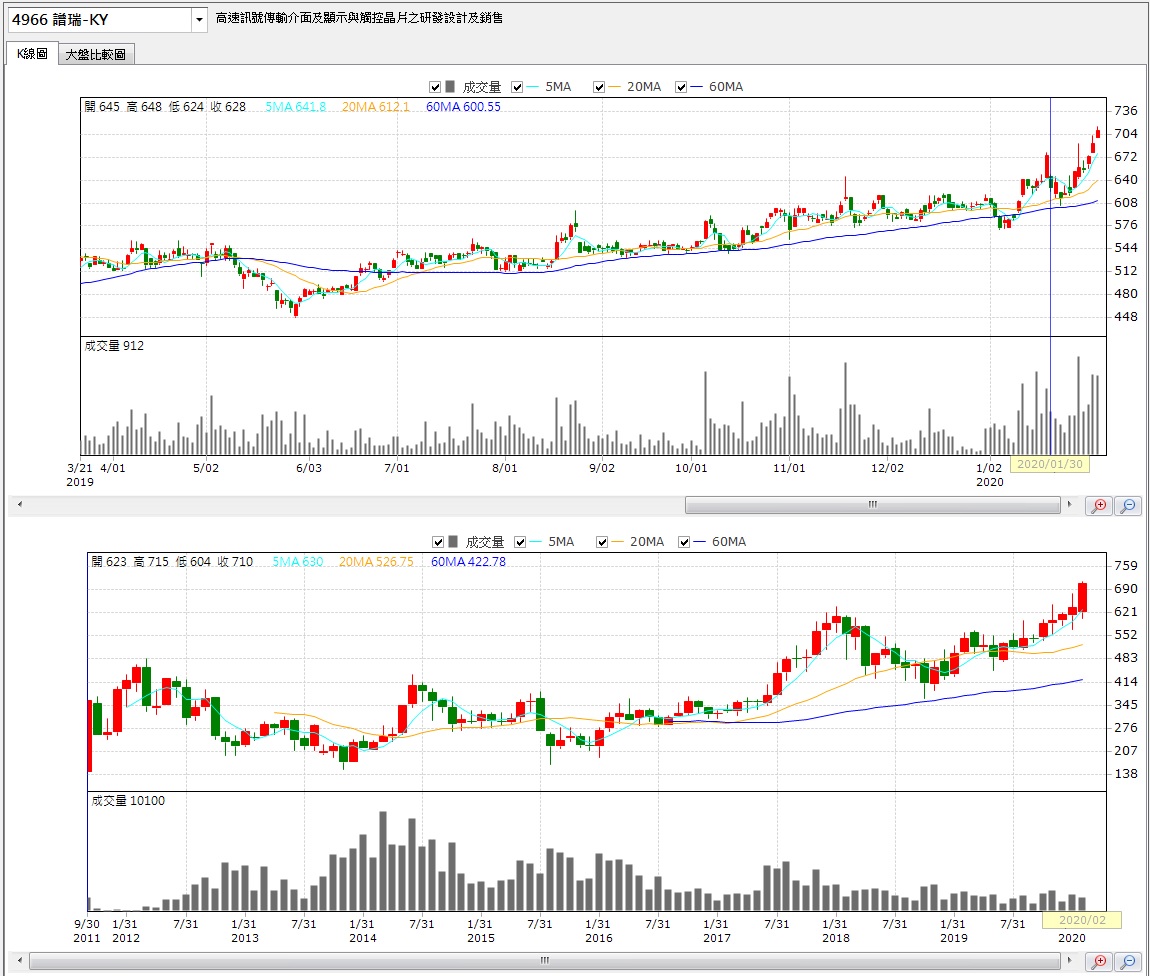This screenshot has width=1150, height=976.
Task: Select the K線圖 tab
Action: pos(32,54)
